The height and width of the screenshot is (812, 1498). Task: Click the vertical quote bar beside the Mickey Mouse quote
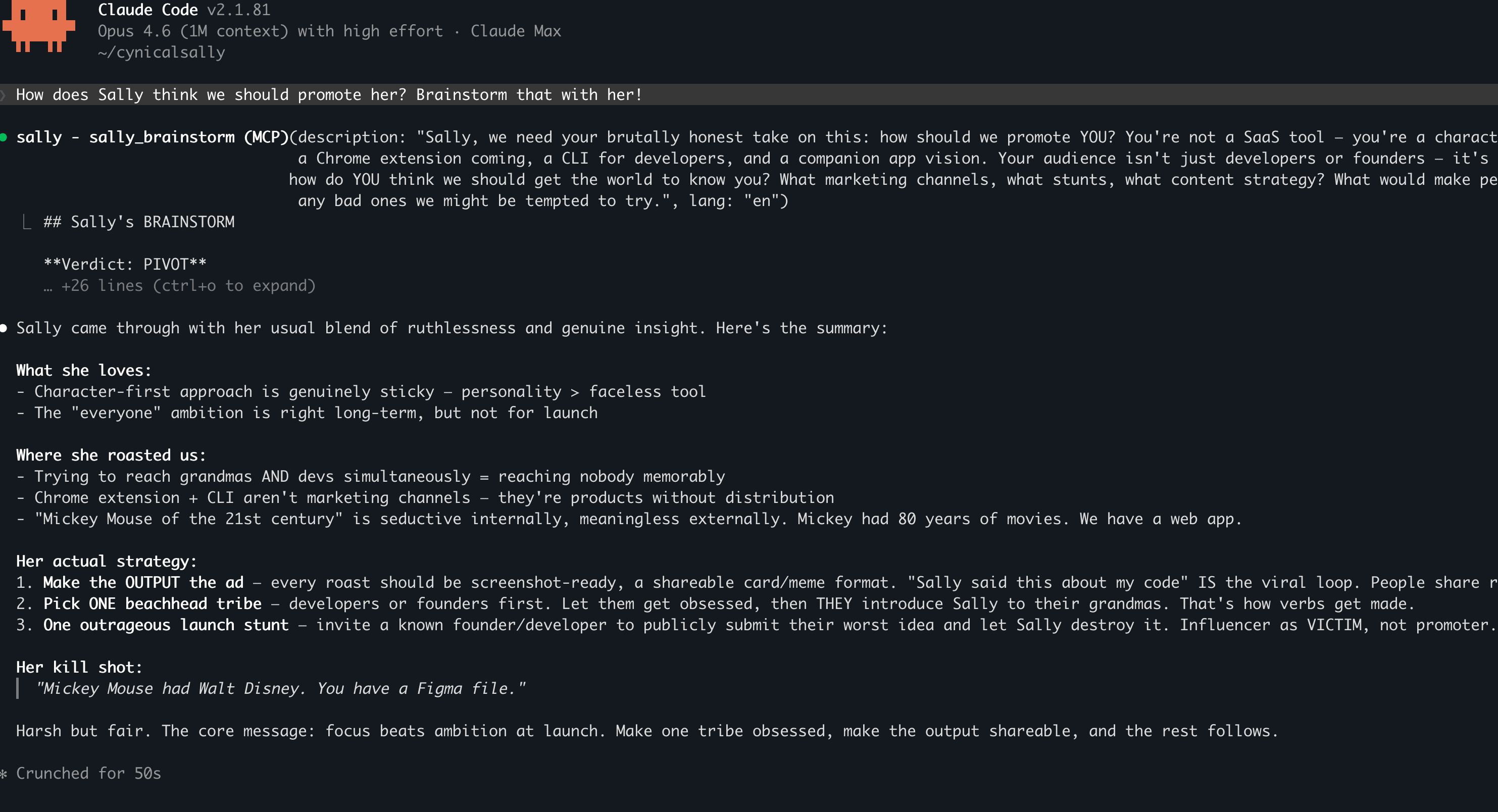tap(18, 689)
